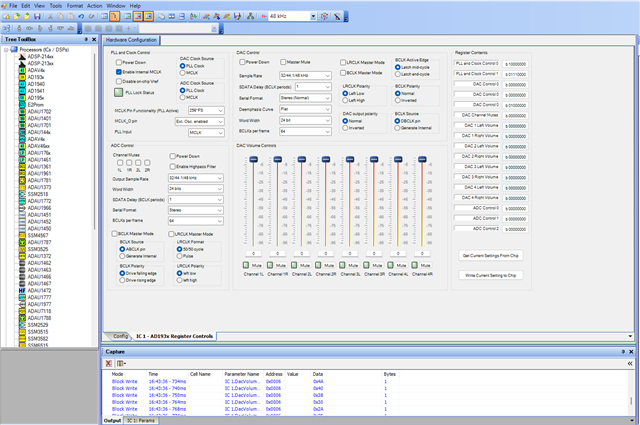Select the ADAU1472 HF chip icon
Image resolution: width=640 pixels, height=425 pixels.
22,290
